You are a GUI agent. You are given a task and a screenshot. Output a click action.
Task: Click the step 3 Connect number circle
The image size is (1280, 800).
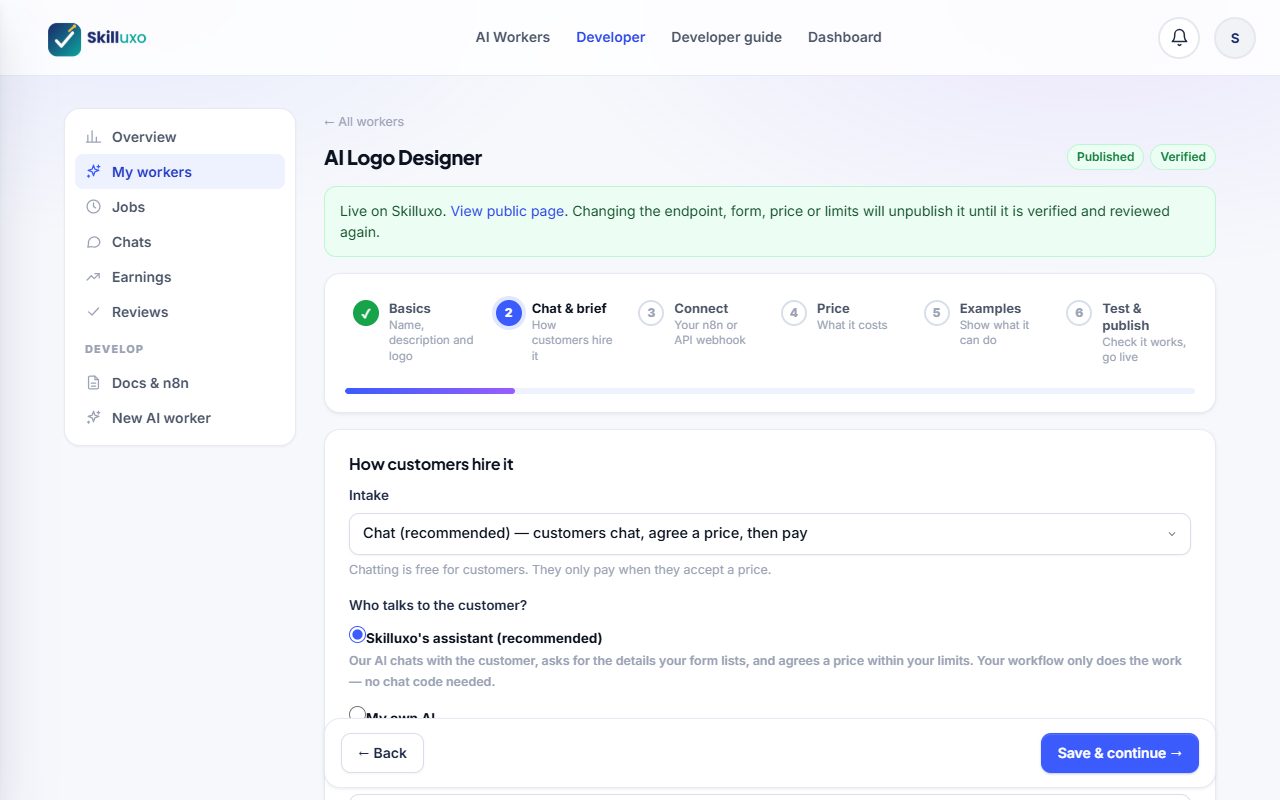coord(651,313)
